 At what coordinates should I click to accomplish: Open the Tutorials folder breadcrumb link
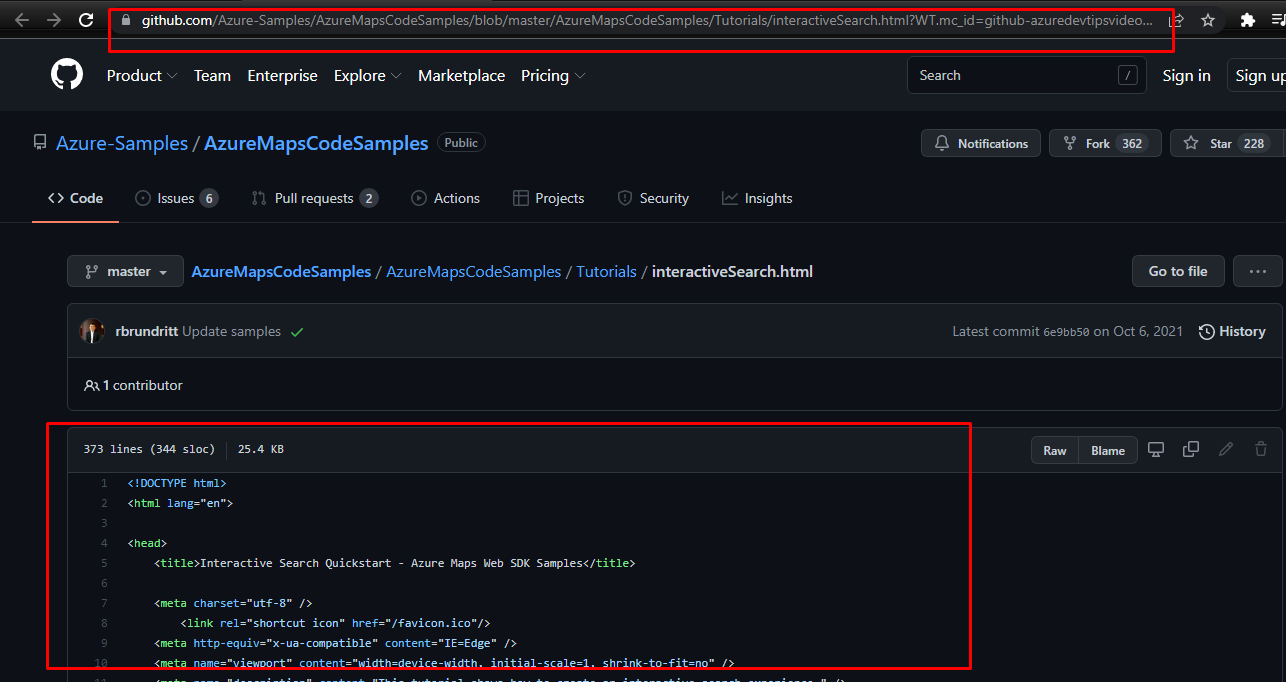click(x=606, y=272)
